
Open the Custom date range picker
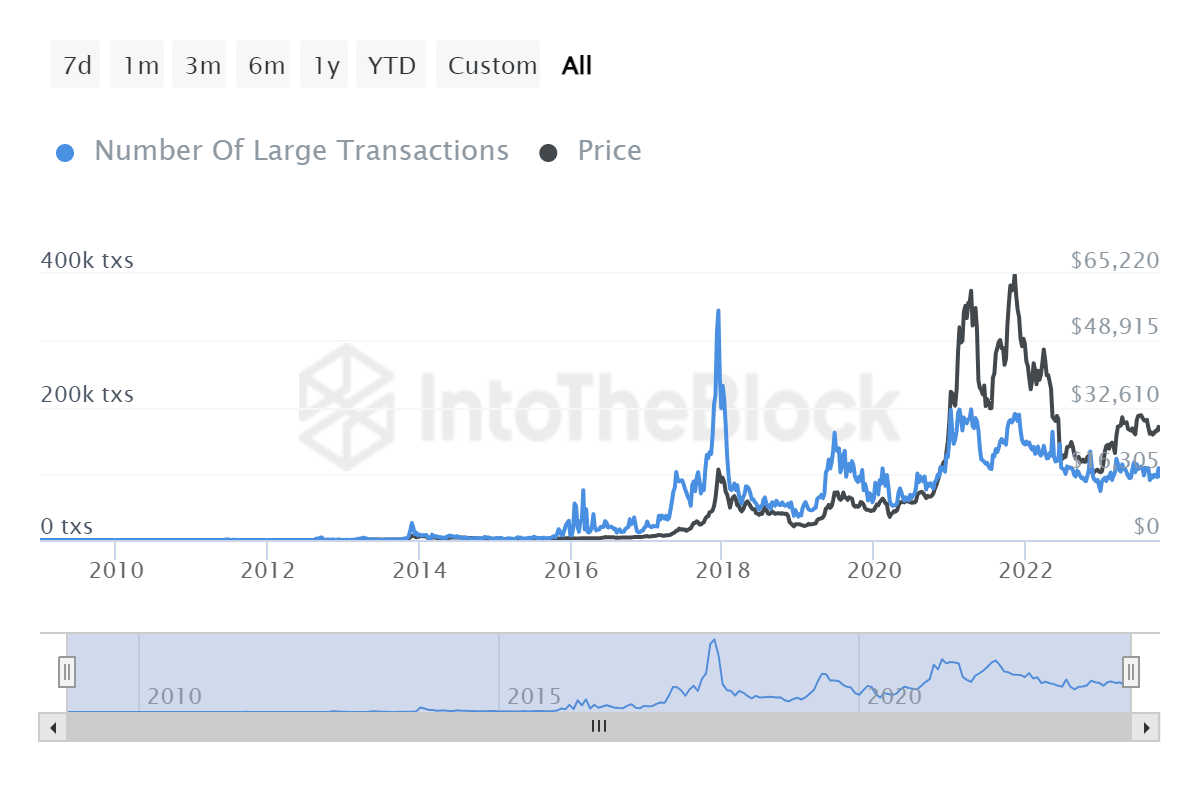coord(492,66)
